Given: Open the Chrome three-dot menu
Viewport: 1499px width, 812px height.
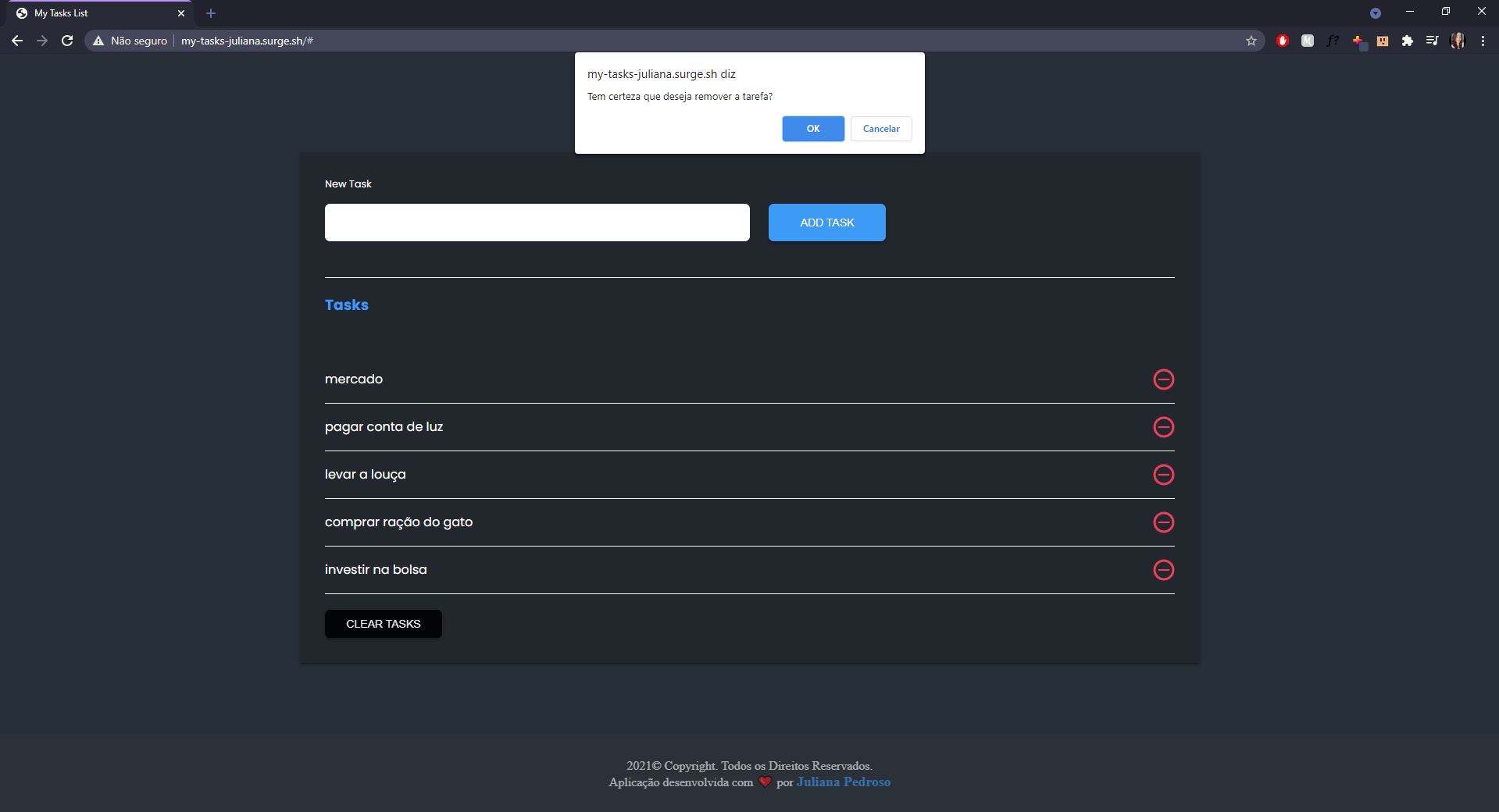Looking at the screenshot, I should coord(1483,41).
